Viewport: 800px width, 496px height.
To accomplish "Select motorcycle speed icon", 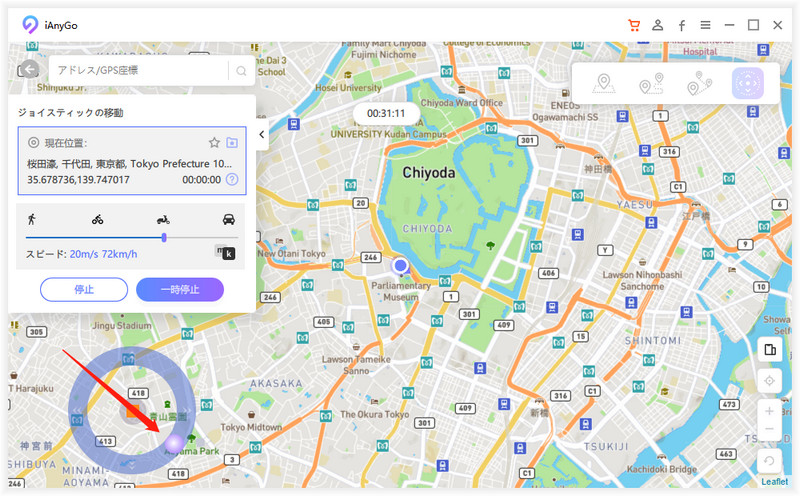I will [x=163, y=220].
